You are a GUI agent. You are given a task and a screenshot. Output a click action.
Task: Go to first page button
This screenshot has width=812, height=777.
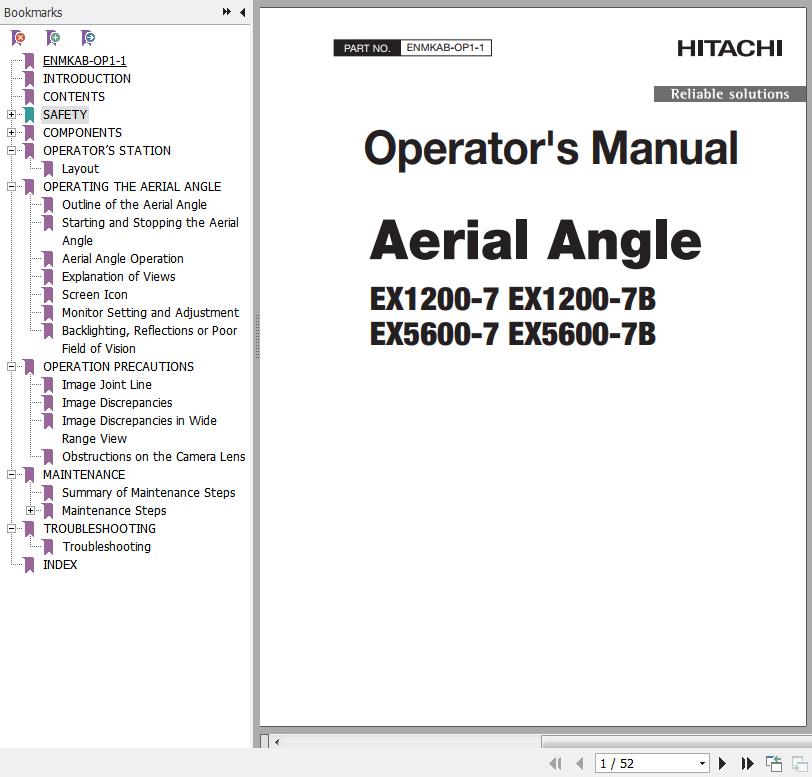pyautogui.click(x=555, y=763)
